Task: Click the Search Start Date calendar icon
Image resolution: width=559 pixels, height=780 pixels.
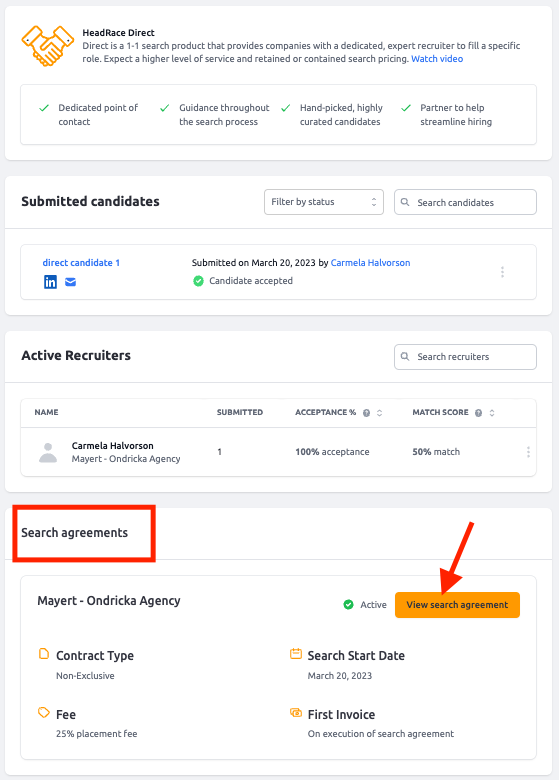Action: click(296, 654)
